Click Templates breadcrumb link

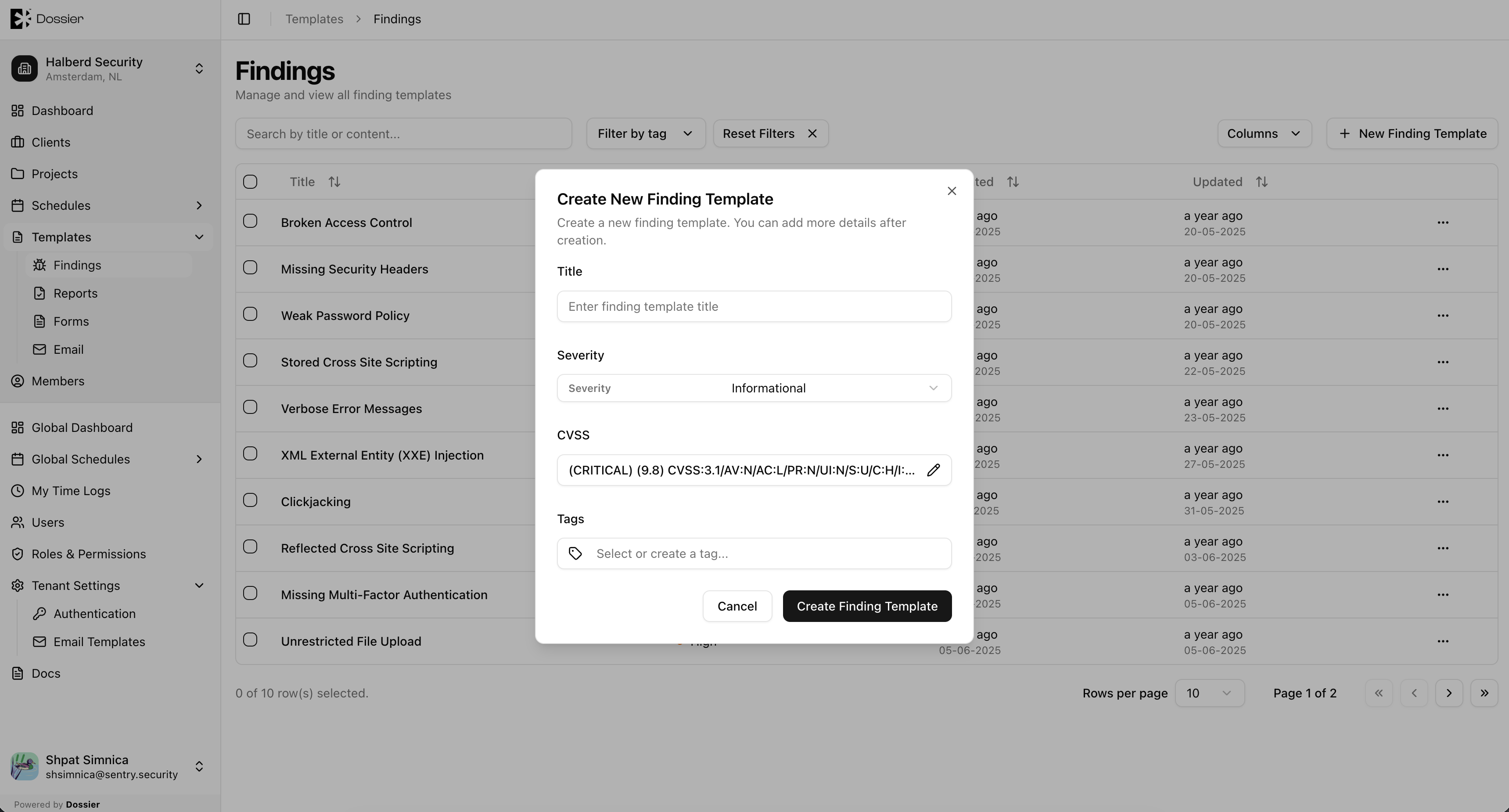pos(314,19)
